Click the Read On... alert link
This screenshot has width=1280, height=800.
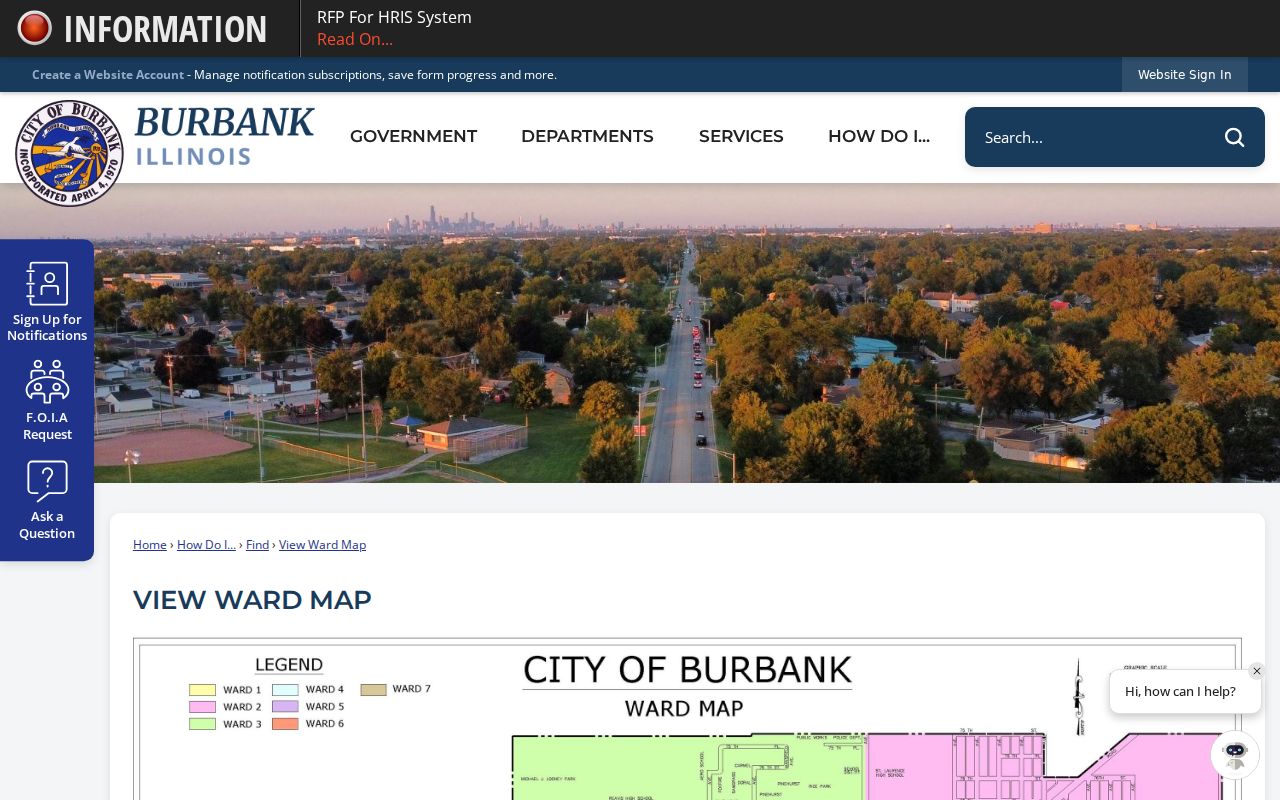(355, 39)
